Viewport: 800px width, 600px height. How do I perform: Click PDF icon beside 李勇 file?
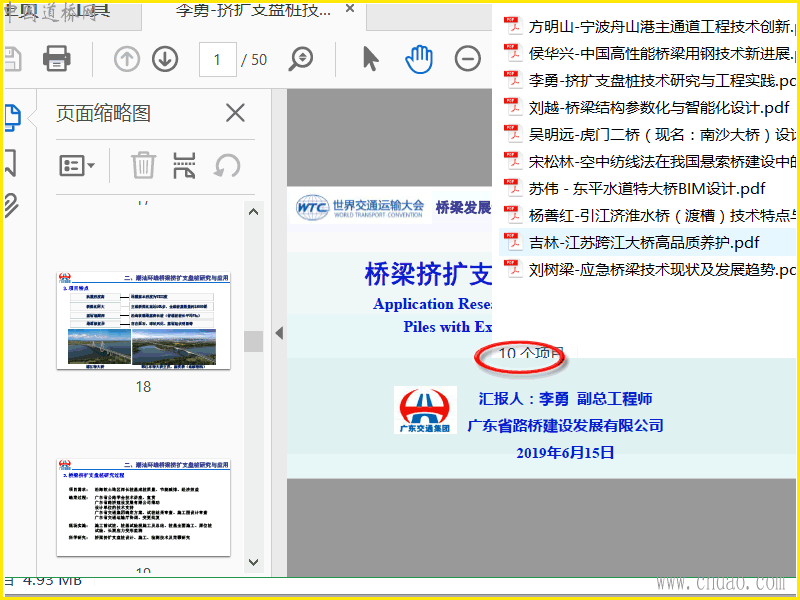(x=513, y=80)
